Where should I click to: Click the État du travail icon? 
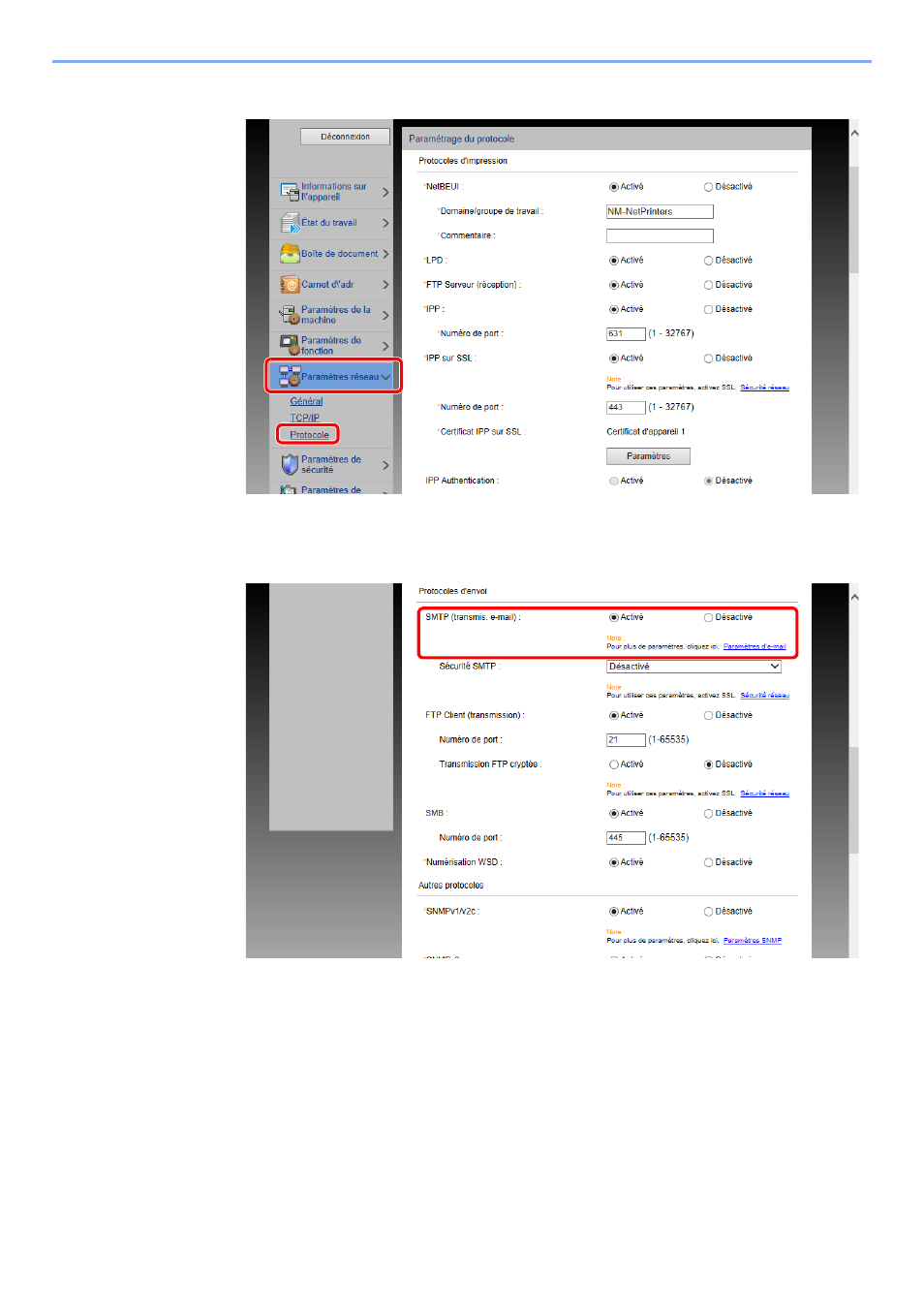[x=290, y=223]
